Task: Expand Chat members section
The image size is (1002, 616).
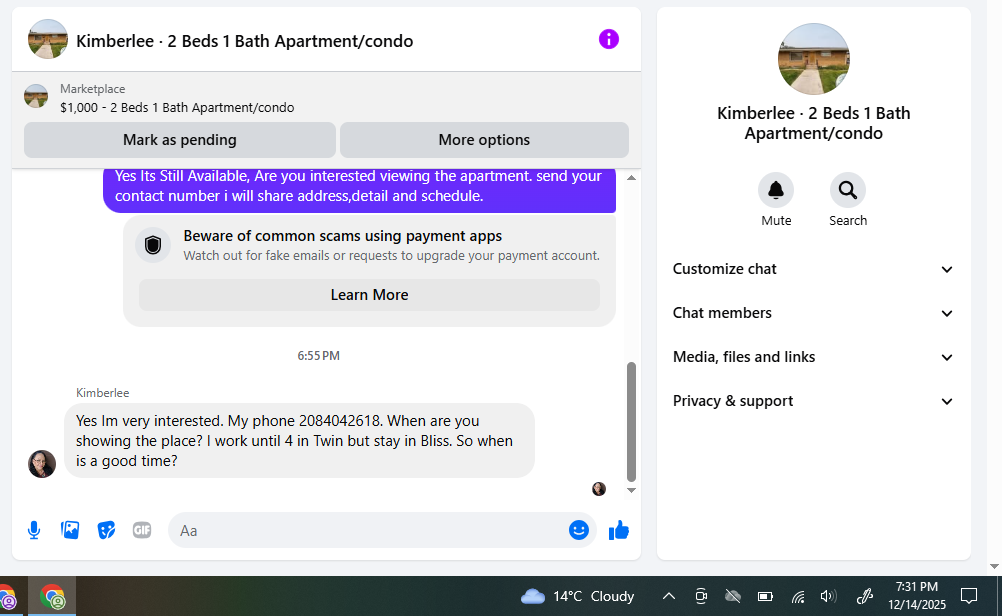Action: 813,313
